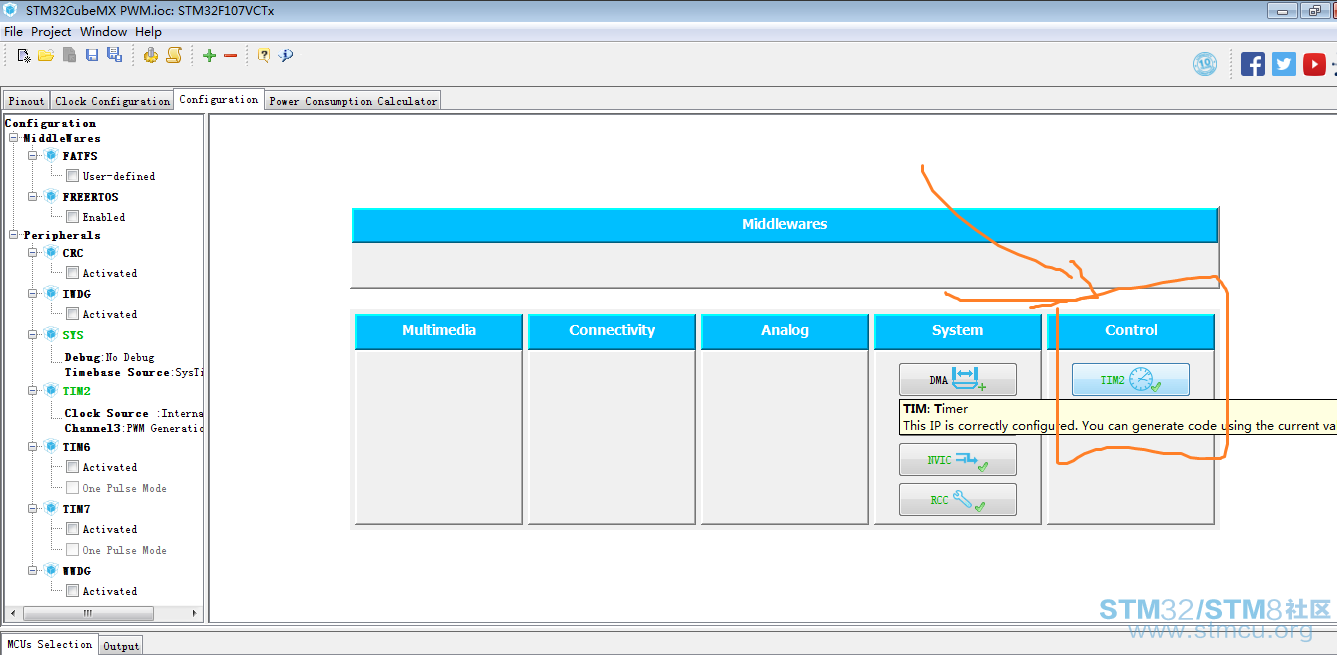Click the info speech-bubble toolbar icon

(x=286, y=55)
